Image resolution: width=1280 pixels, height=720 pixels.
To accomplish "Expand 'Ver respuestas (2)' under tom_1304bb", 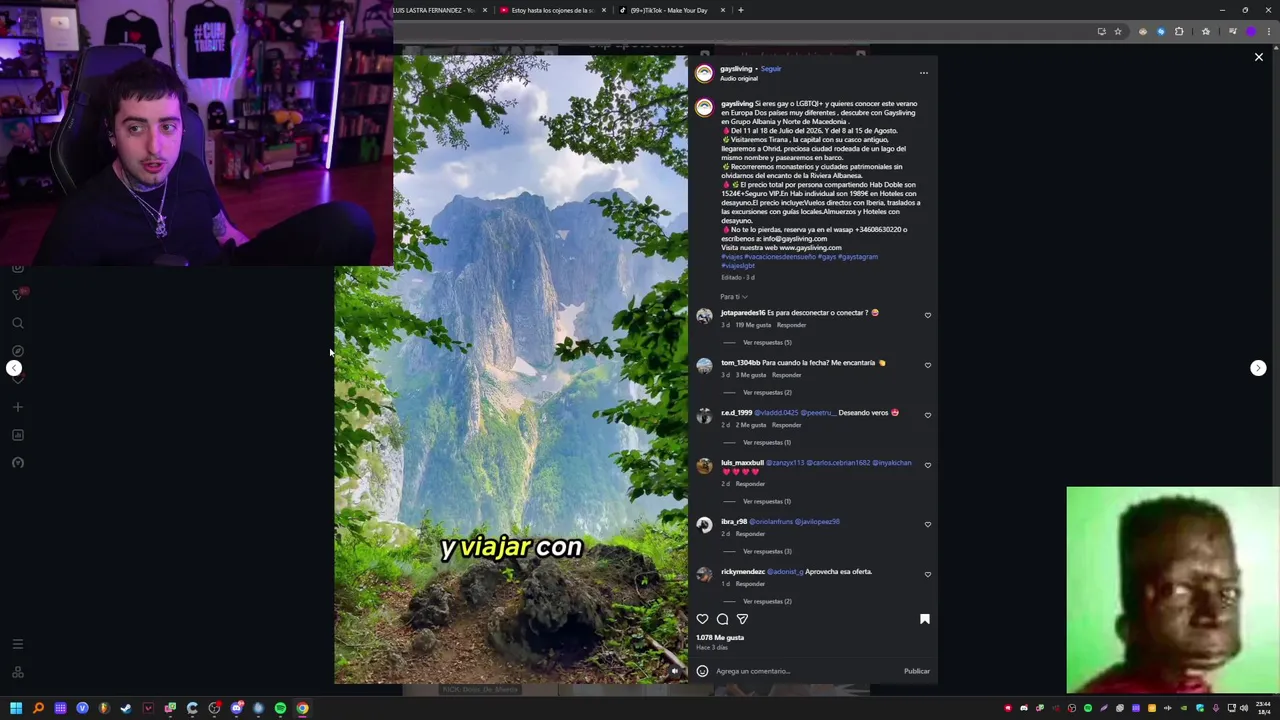I will click(767, 392).
